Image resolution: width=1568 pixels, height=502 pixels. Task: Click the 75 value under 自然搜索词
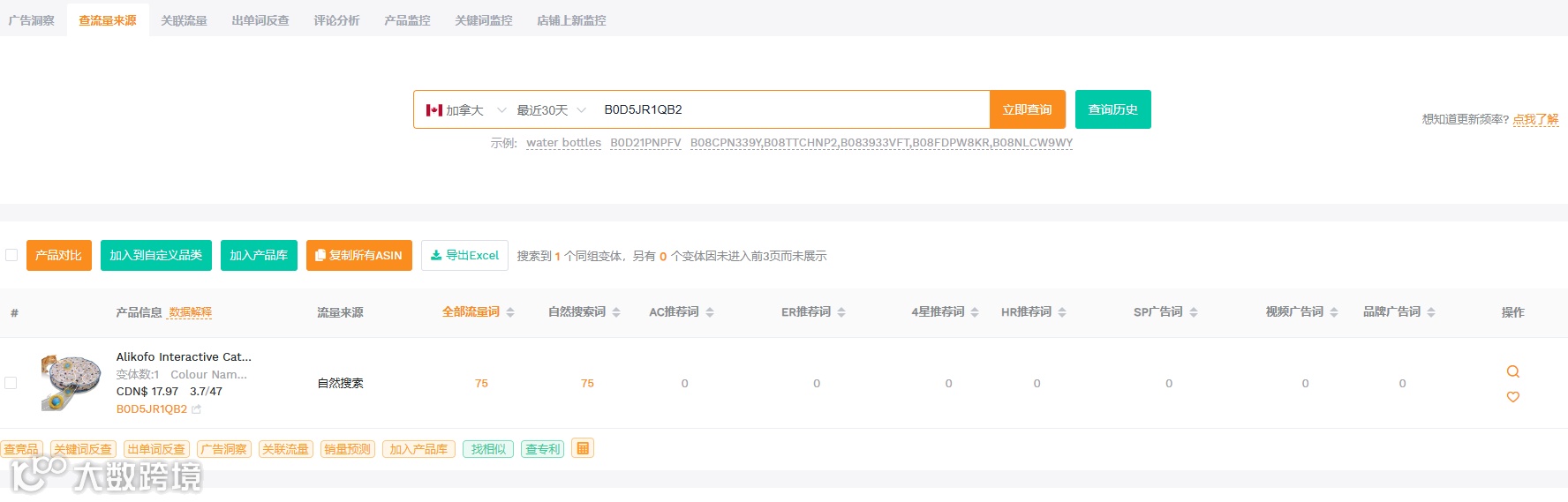tap(587, 383)
